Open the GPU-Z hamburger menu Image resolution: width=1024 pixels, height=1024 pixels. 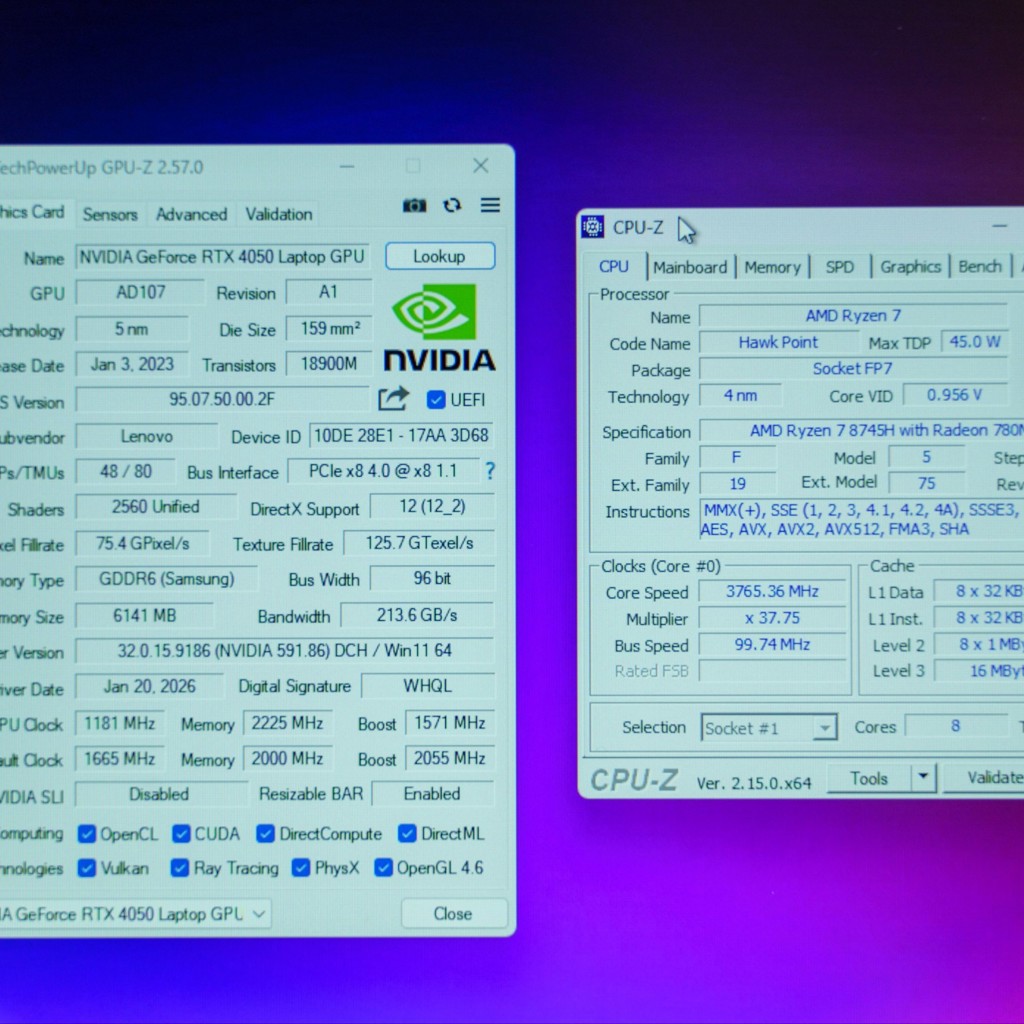[x=490, y=205]
